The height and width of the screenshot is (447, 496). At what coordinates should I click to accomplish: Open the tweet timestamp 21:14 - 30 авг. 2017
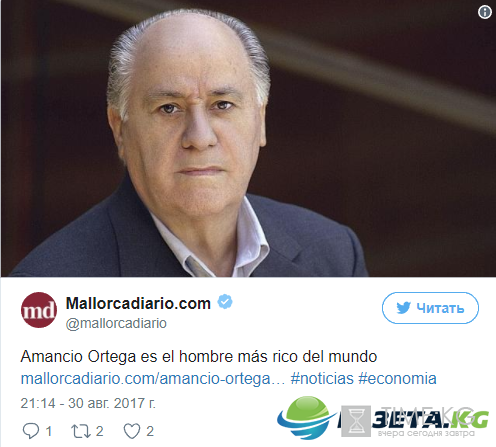pyautogui.click(x=88, y=403)
